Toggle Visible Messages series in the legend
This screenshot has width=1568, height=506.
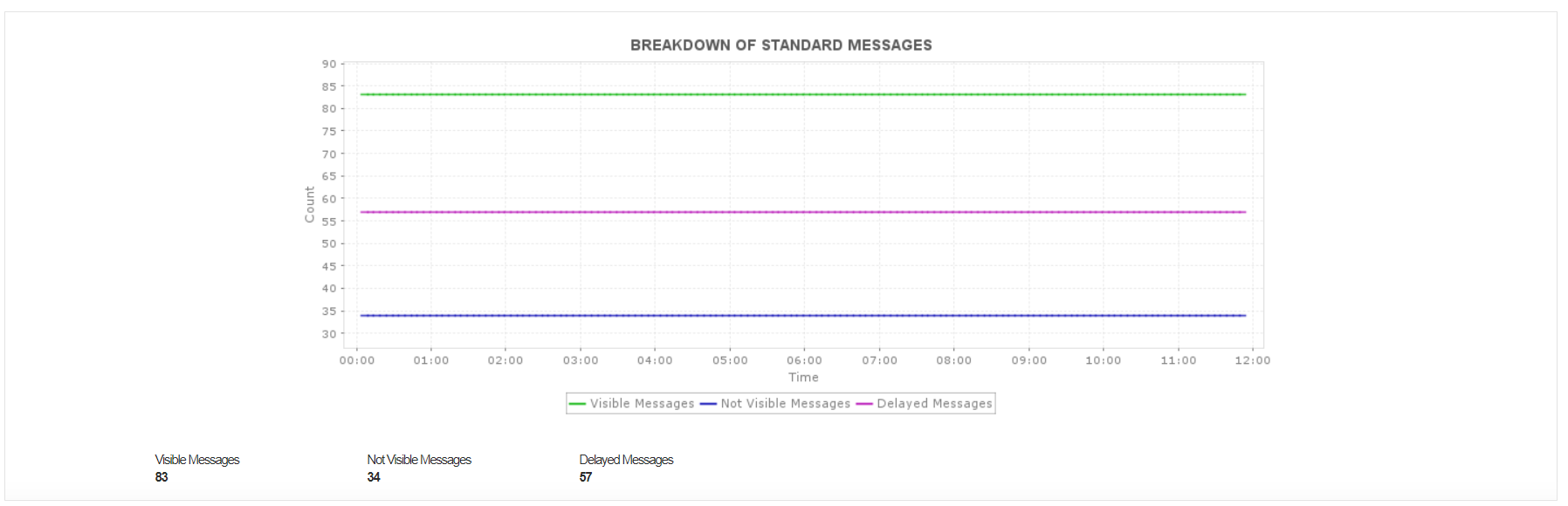tap(642, 404)
